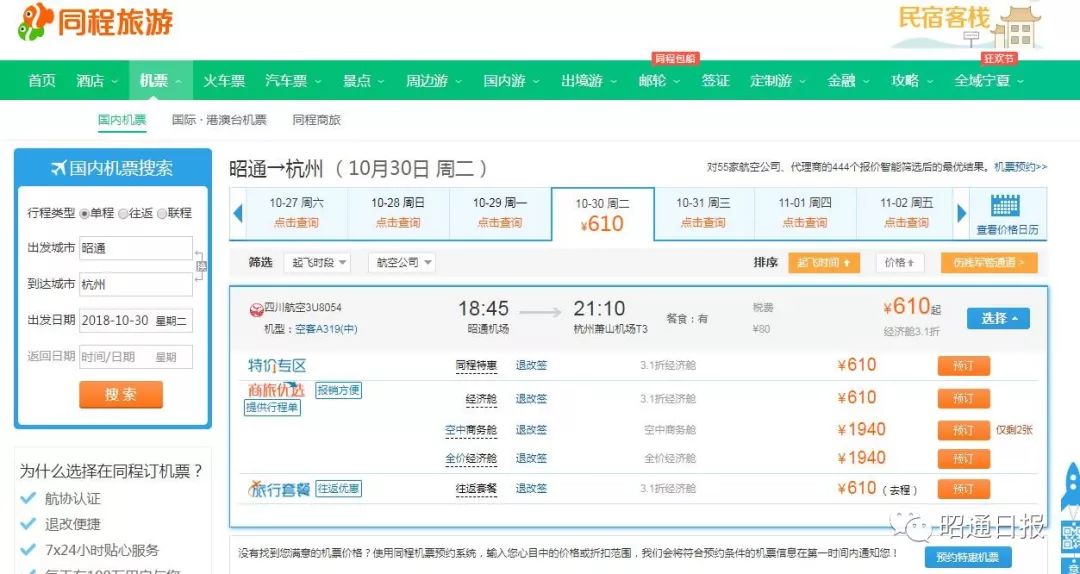The image size is (1080, 574).
Task: Switch to 国际·港澳台机票 sub-tab
Action: pyautogui.click(x=219, y=120)
